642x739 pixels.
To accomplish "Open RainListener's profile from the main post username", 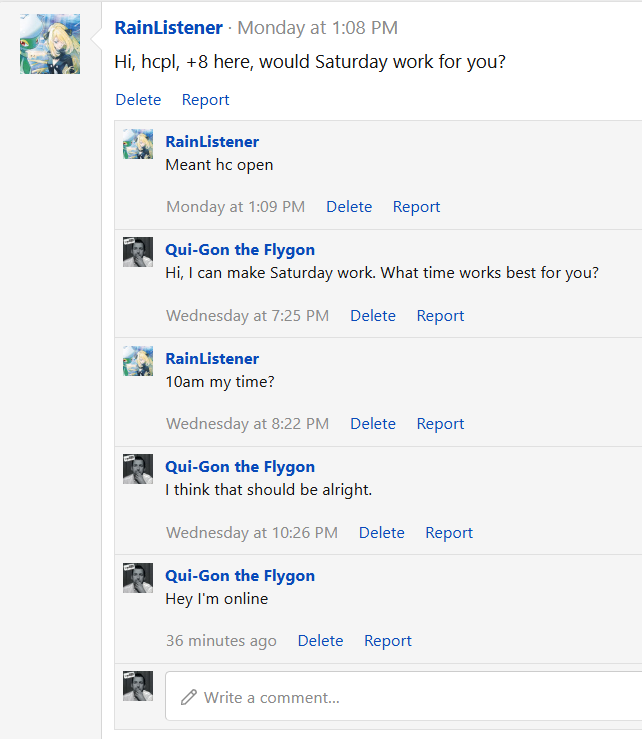I will click(168, 28).
